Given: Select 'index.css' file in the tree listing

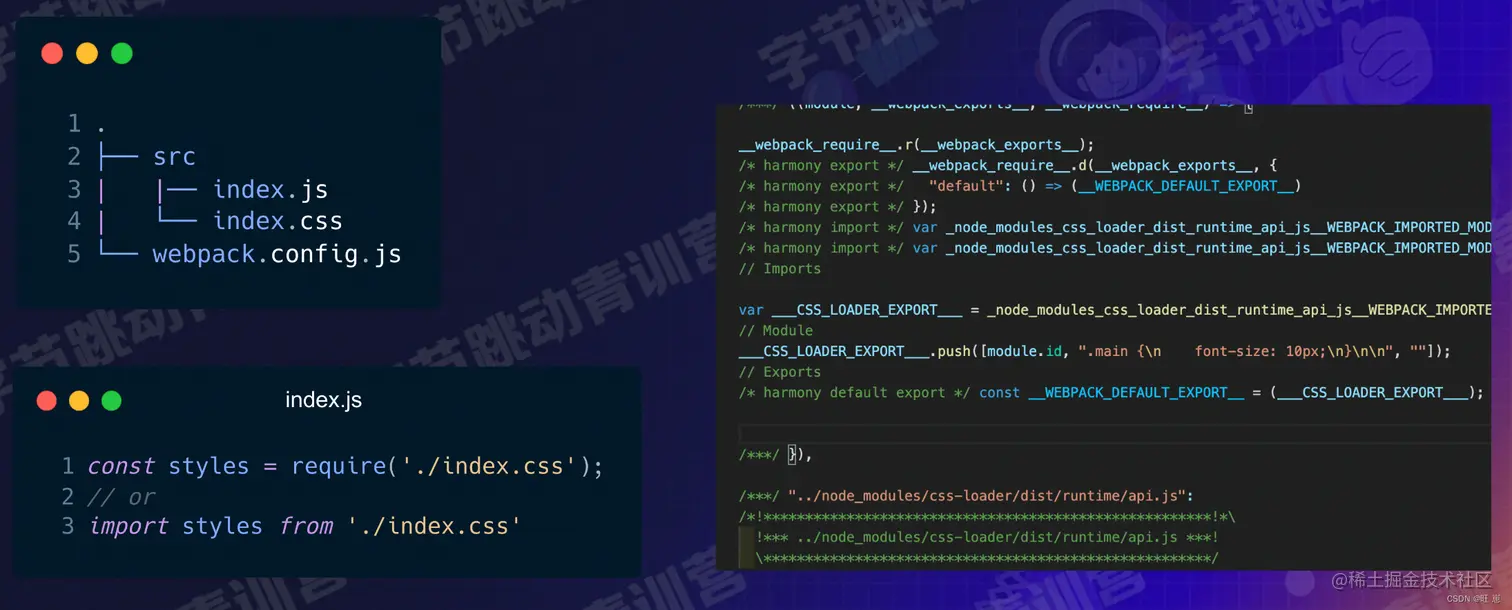Looking at the screenshot, I should coord(278,221).
